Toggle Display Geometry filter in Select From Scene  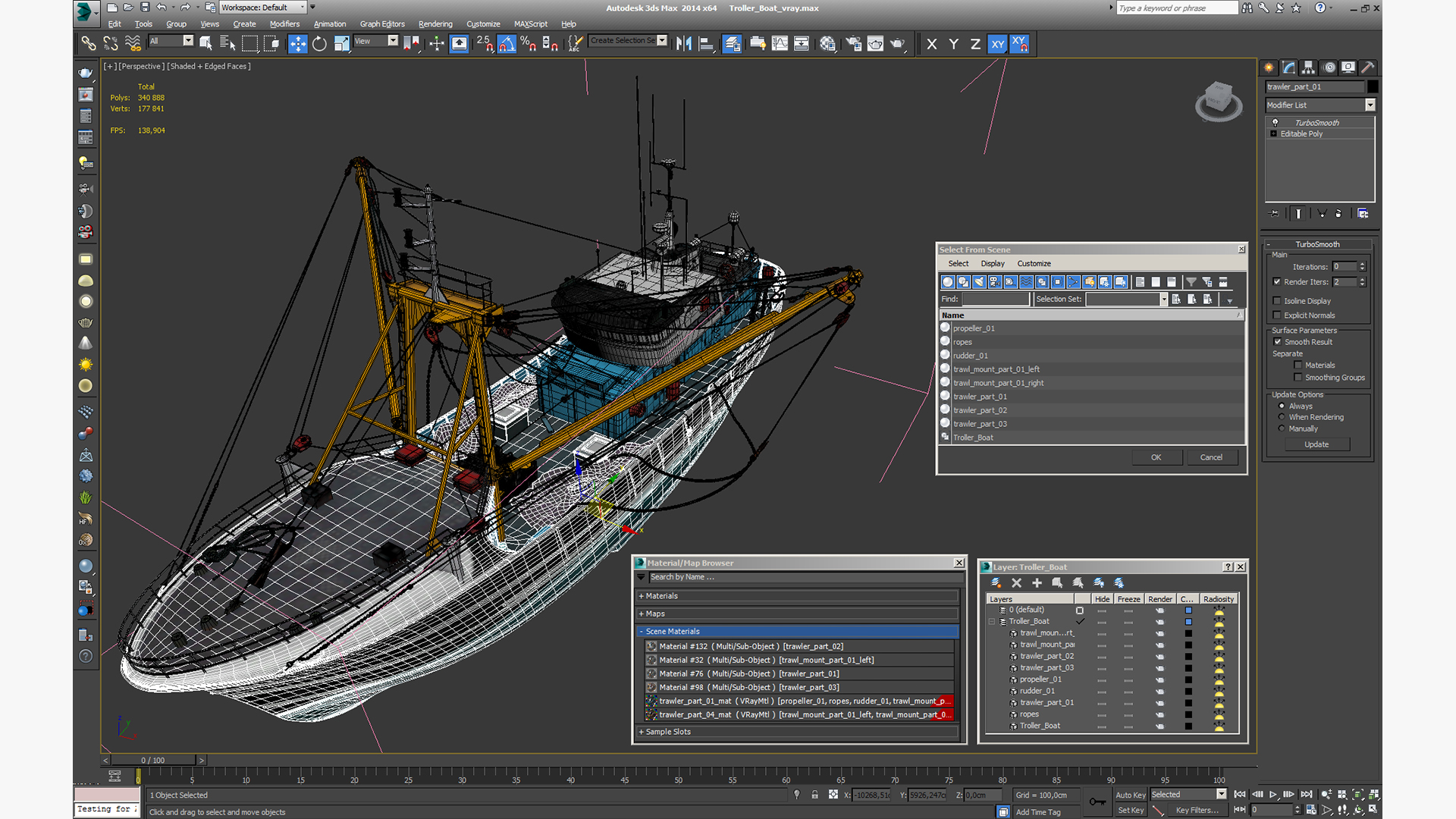pyautogui.click(x=947, y=282)
